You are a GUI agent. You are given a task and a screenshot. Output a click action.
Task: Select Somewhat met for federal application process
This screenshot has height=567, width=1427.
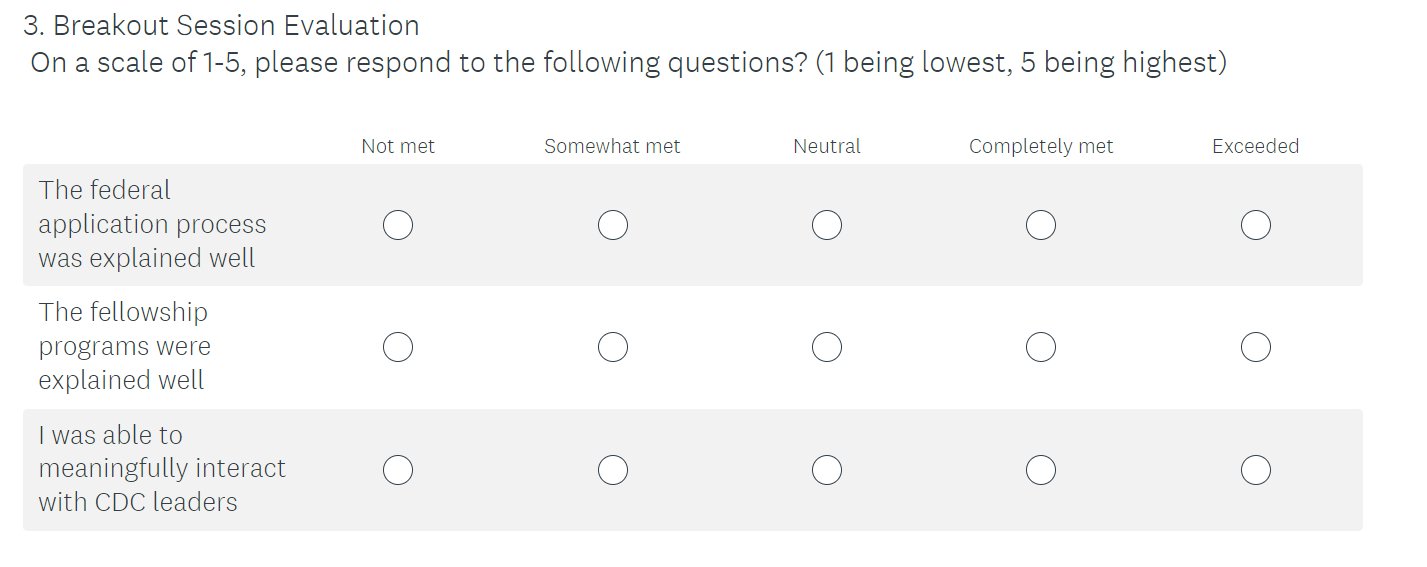(613, 225)
